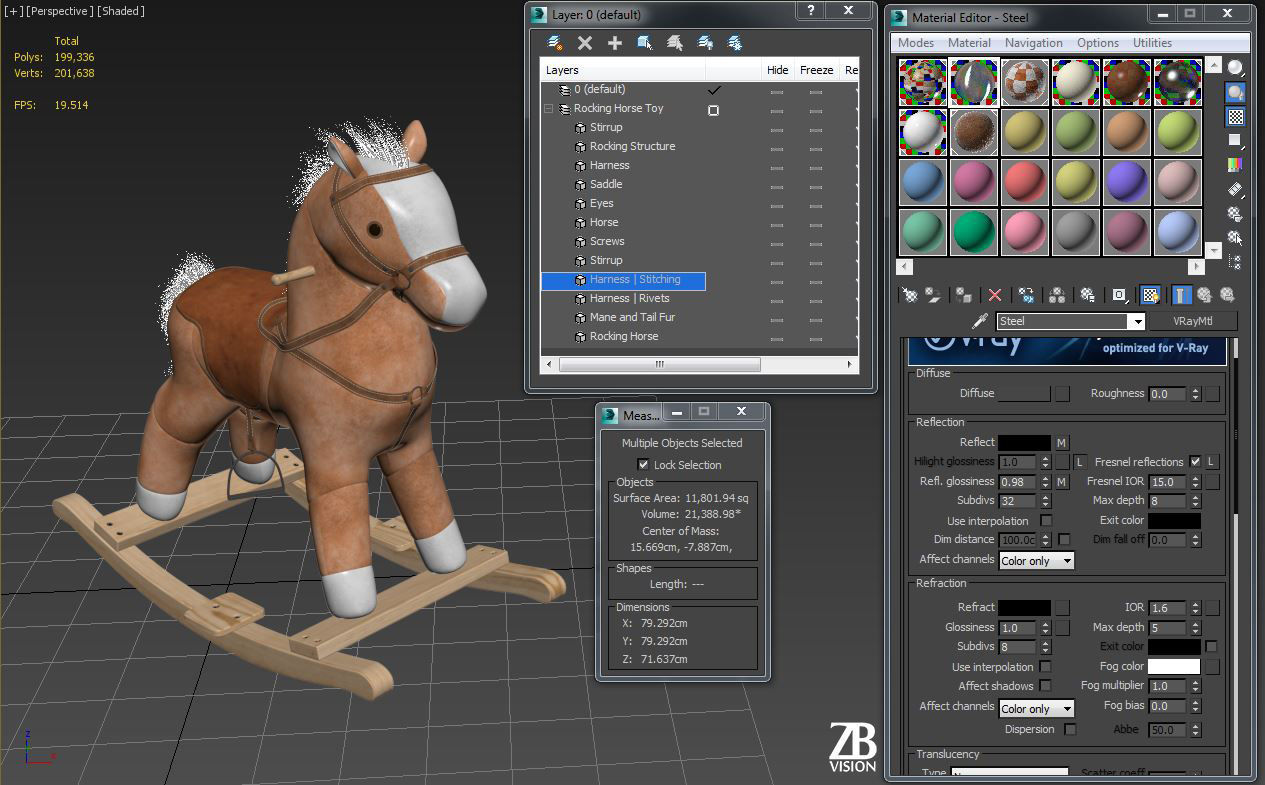Toggle Fresnel reflections checkbox

1195,462
